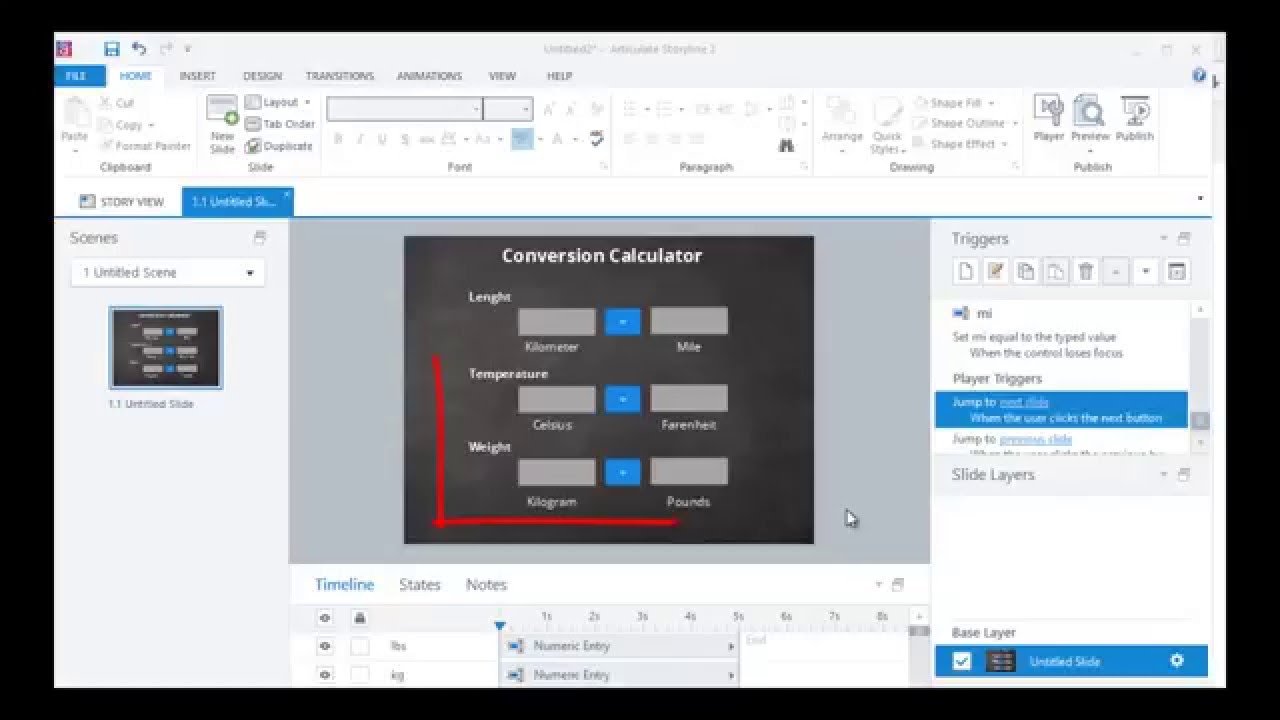Lock the lbs timeline object
The height and width of the screenshot is (720, 1280).
coord(359,646)
